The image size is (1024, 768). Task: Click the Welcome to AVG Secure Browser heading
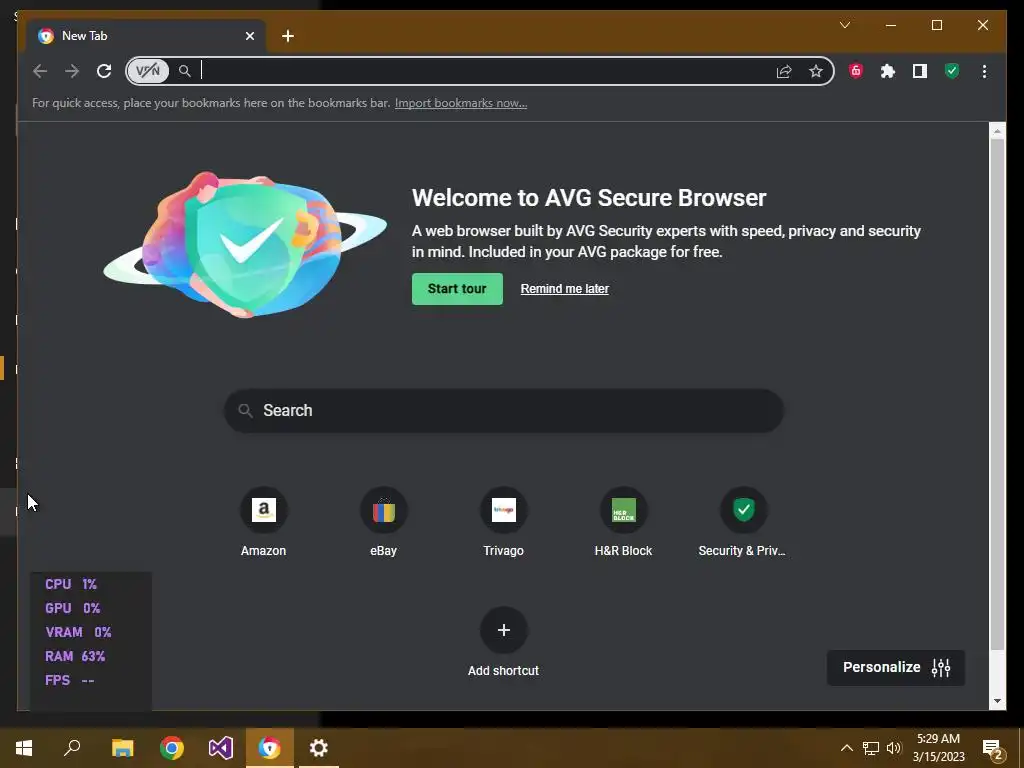point(588,198)
